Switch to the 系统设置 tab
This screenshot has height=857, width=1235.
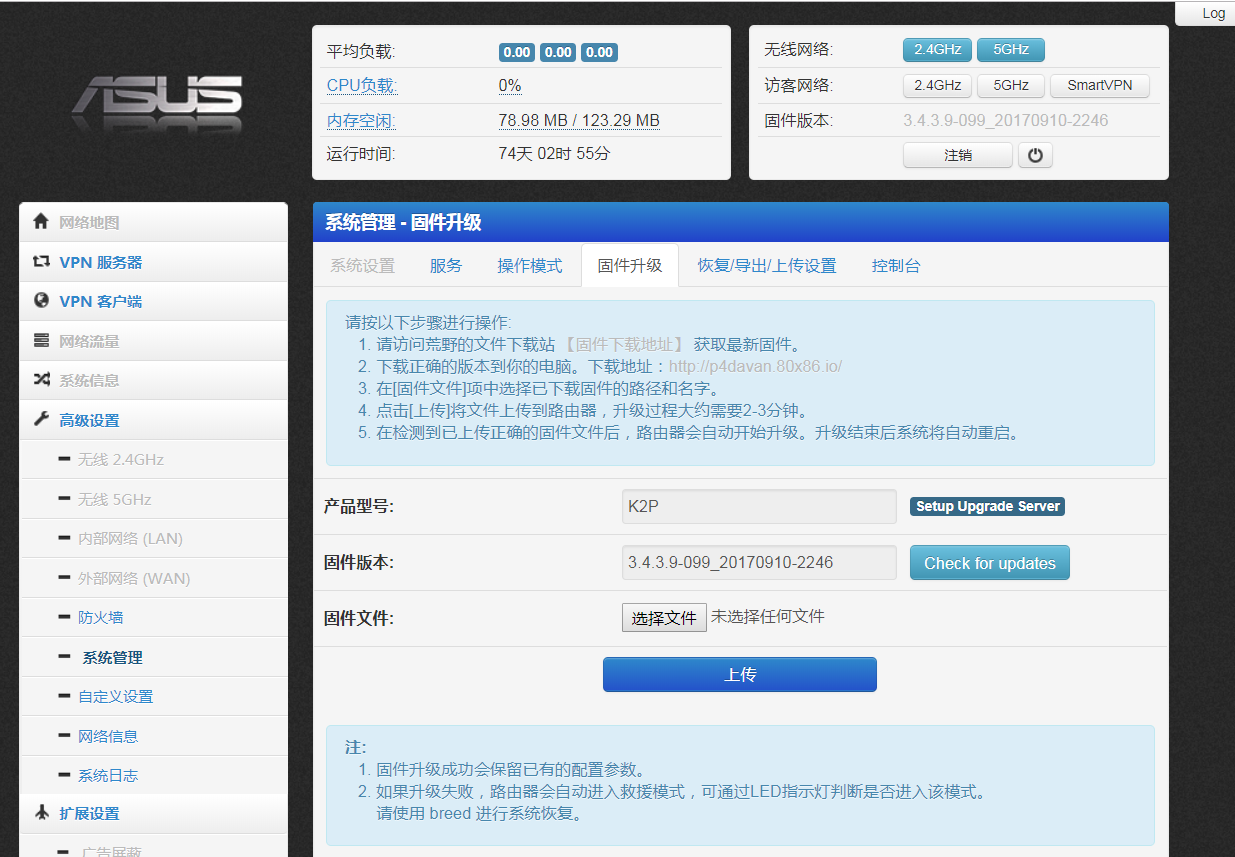point(362,265)
